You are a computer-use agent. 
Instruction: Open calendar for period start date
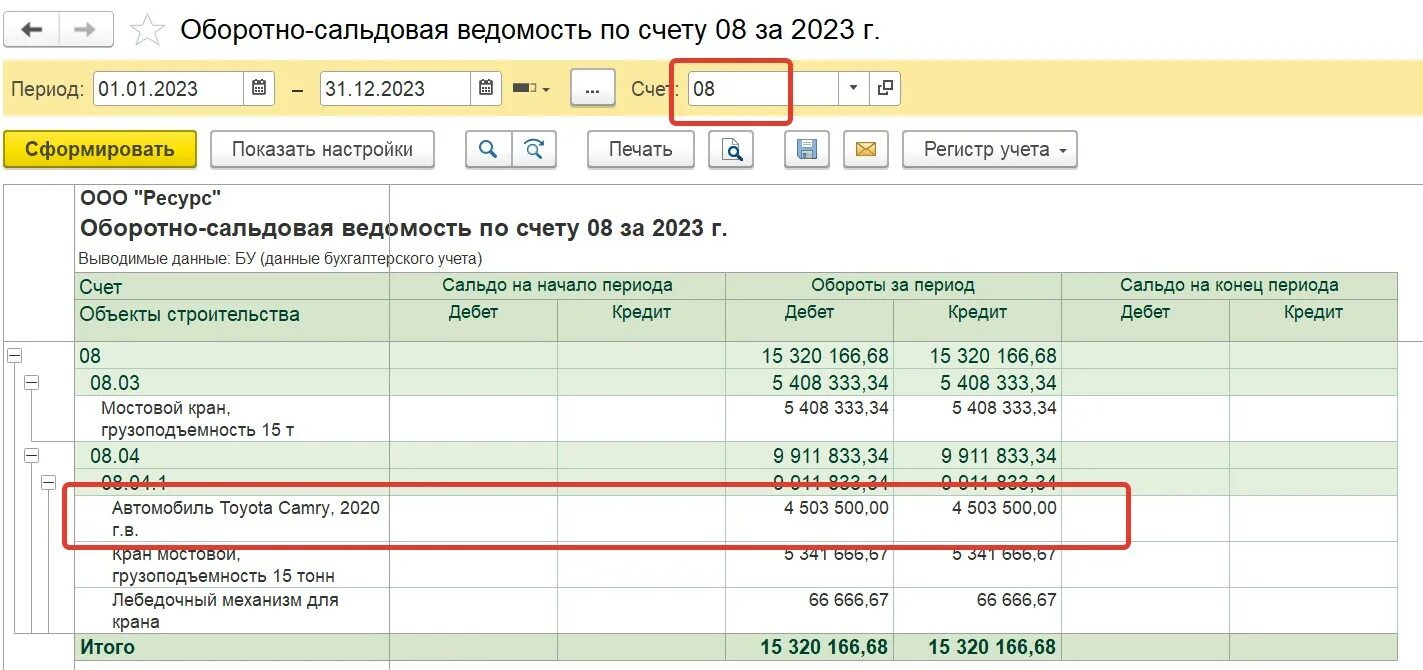coord(258,88)
